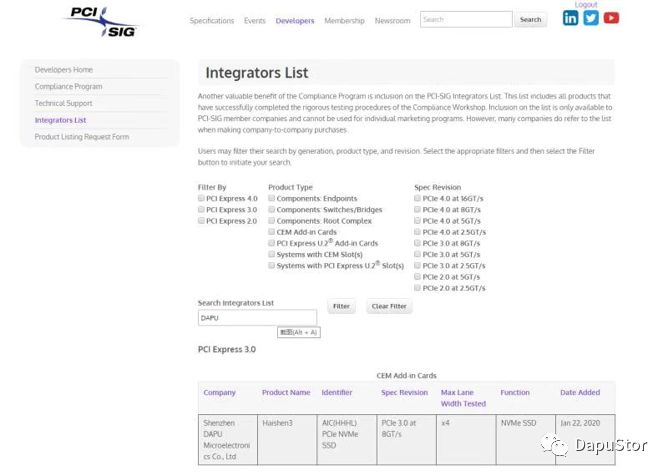Select the NVMe SSD function cell

[x=526, y=439]
